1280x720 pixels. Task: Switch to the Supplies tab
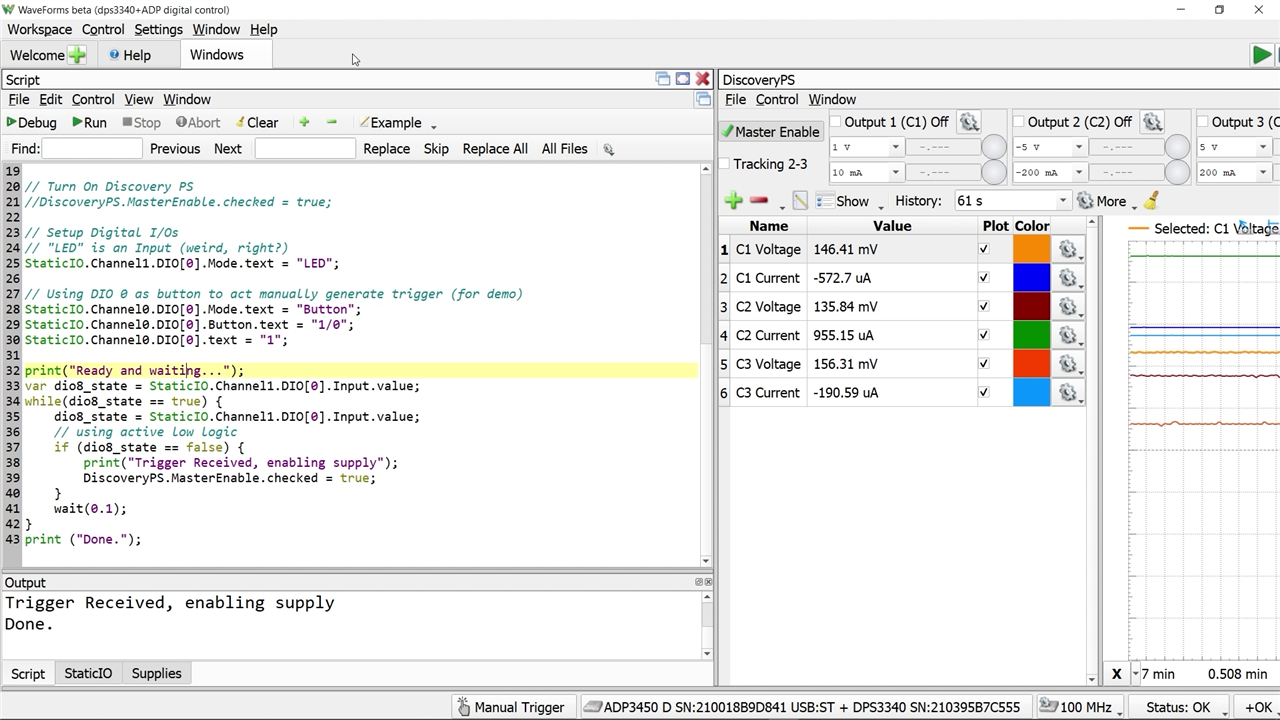pyautogui.click(x=157, y=673)
